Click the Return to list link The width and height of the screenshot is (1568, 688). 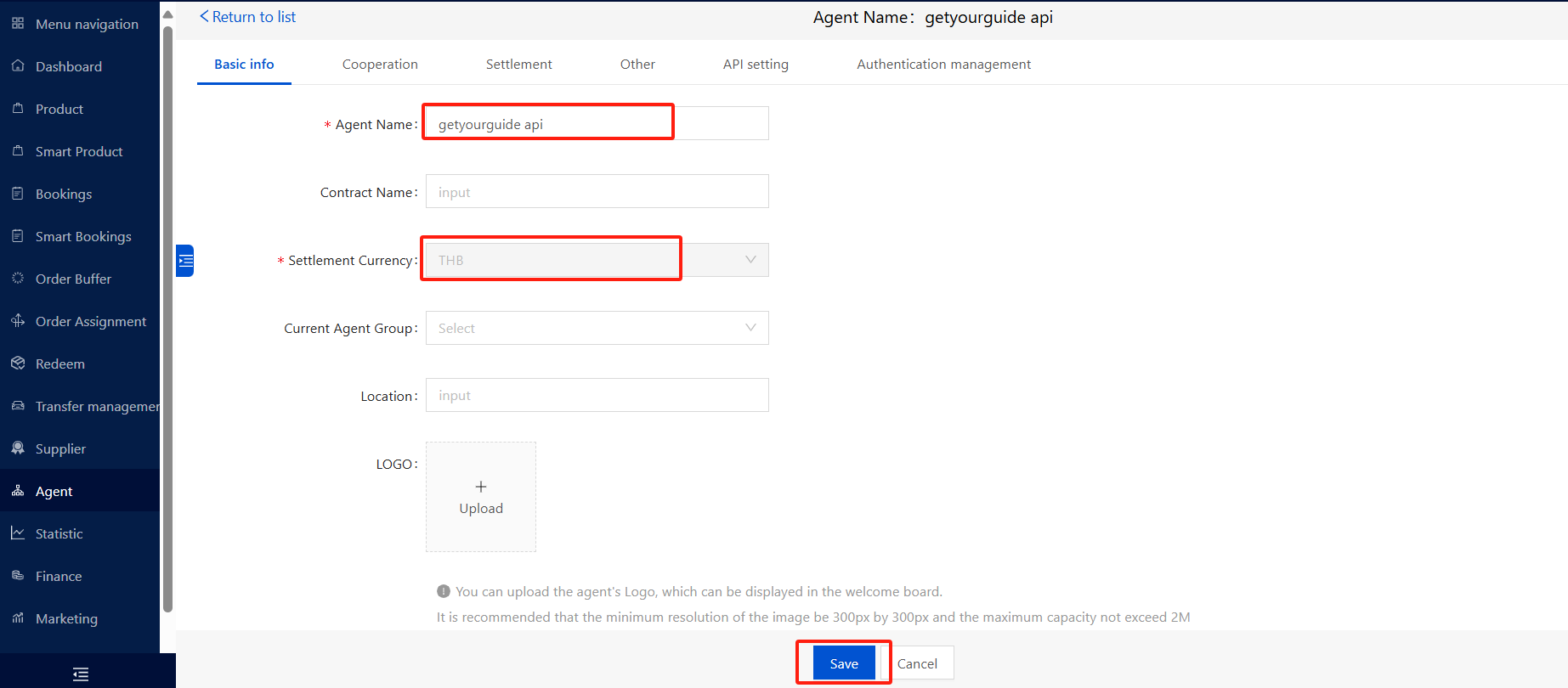[247, 17]
